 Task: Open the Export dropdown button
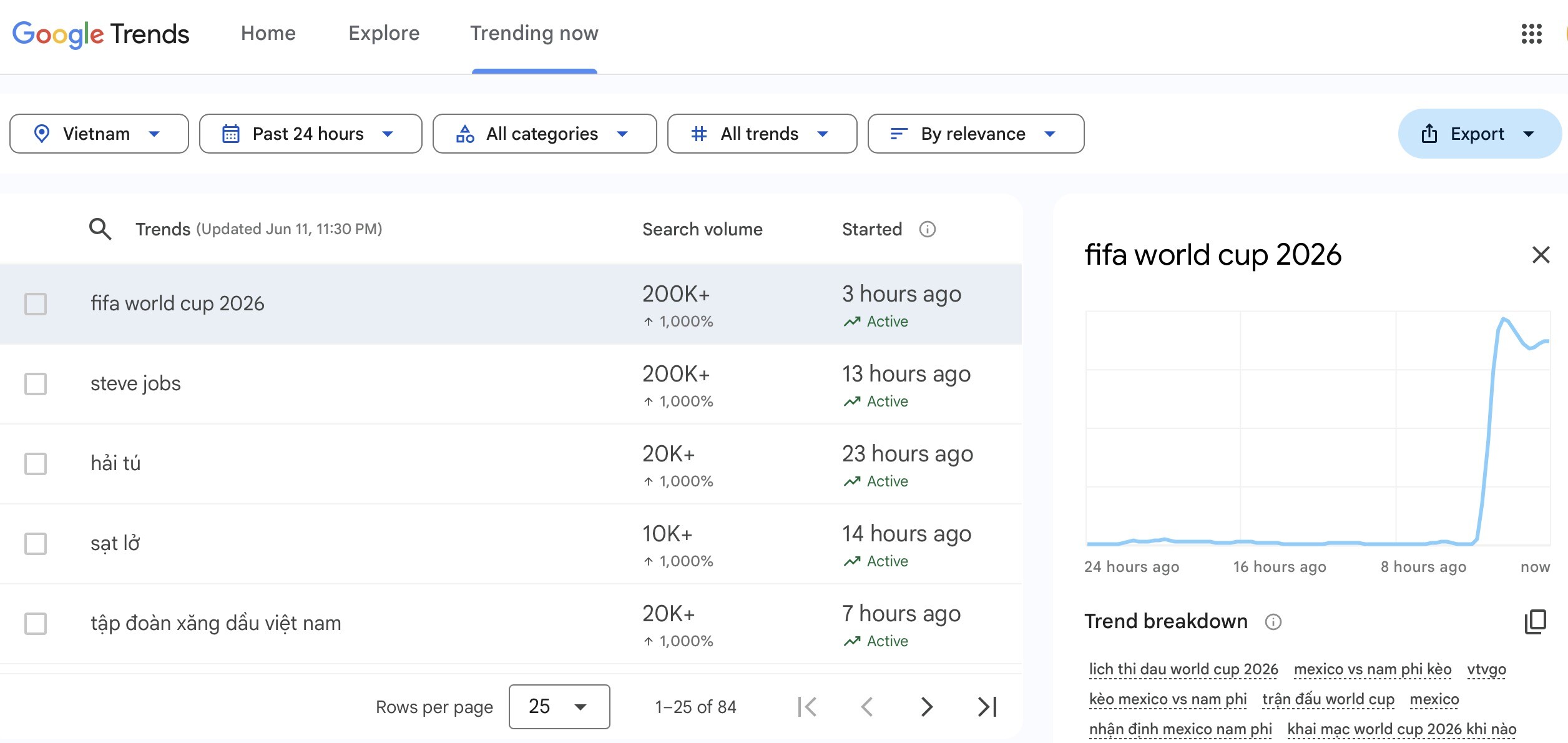(1479, 134)
